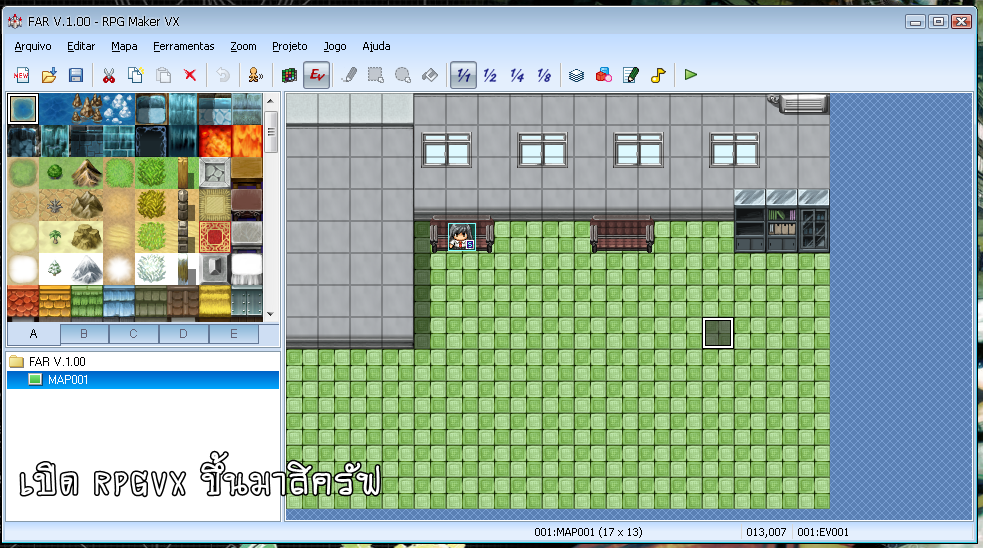Select MAP001 in the map tree
The image size is (983, 548).
pos(143,380)
